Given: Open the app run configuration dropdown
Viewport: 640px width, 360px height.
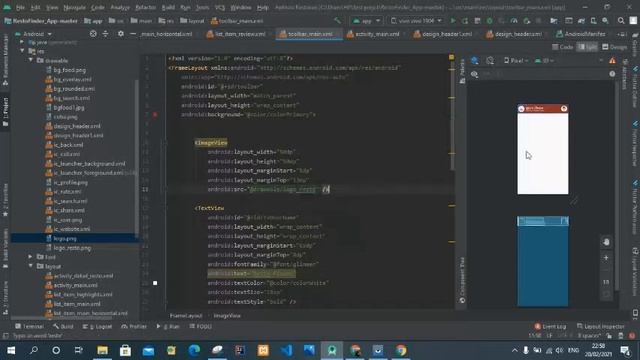Looking at the screenshot, I should (367, 20).
